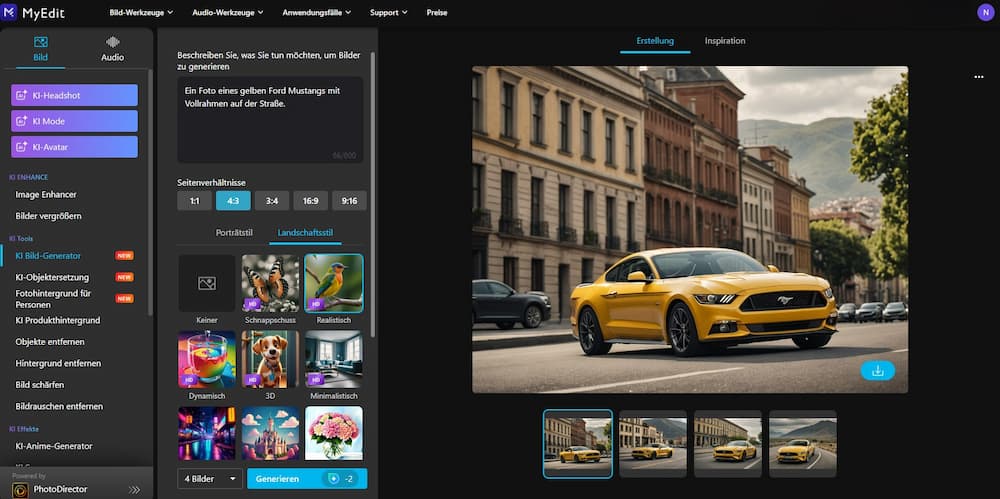Click the user profile avatar
Image resolution: width=1000 pixels, height=499 pixels.
coord(985,13)
